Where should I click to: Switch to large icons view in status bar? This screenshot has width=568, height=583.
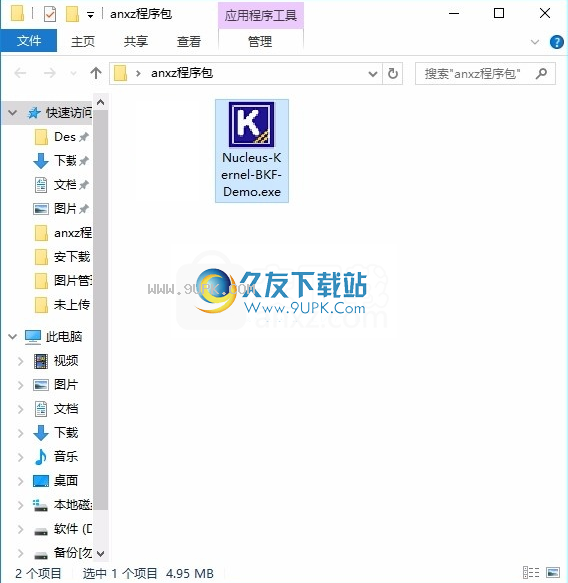coord(553,573)
